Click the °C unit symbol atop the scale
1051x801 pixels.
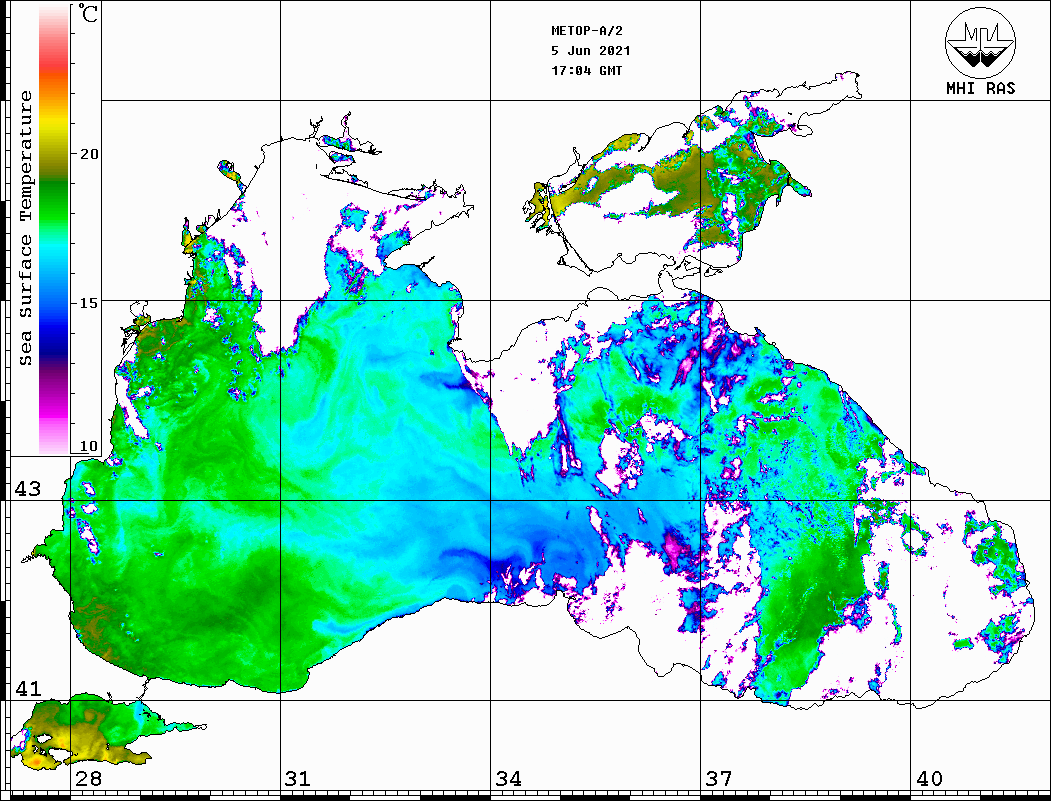89,15
